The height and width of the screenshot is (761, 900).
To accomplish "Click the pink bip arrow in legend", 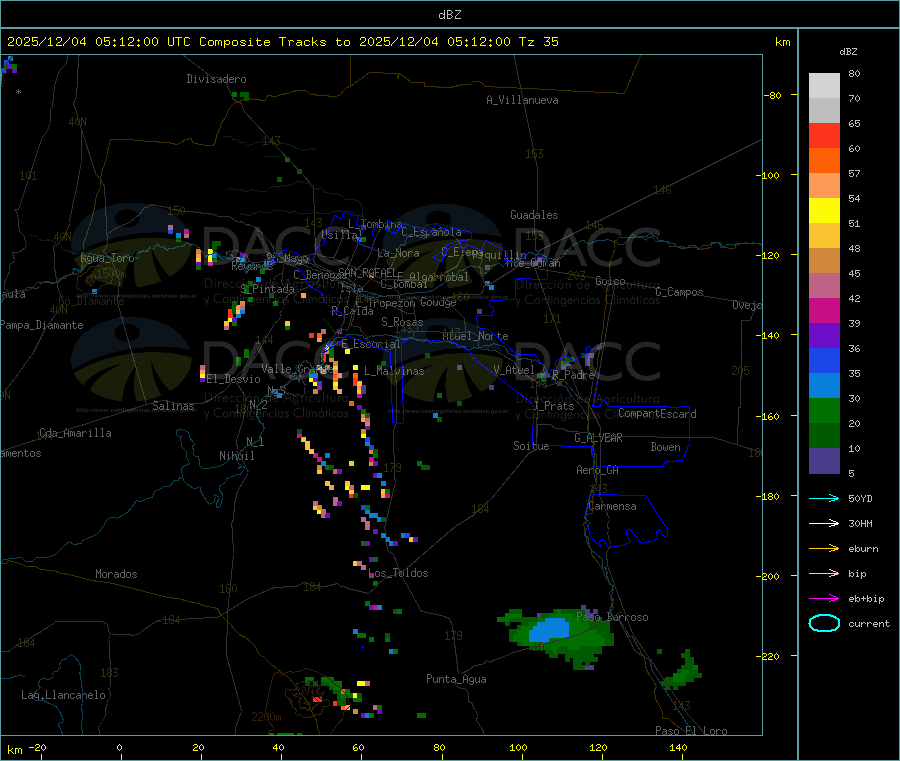I will [x=824, y=573].
